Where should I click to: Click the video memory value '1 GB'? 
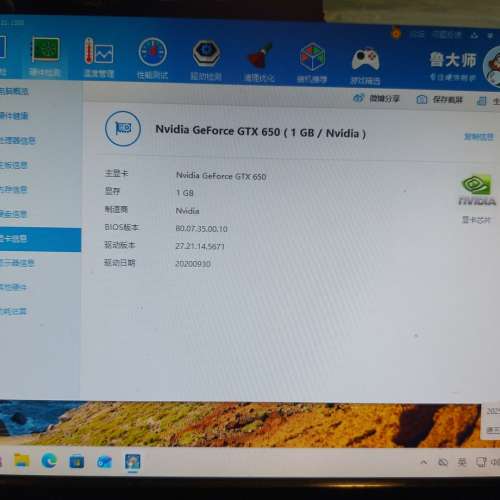185,193
